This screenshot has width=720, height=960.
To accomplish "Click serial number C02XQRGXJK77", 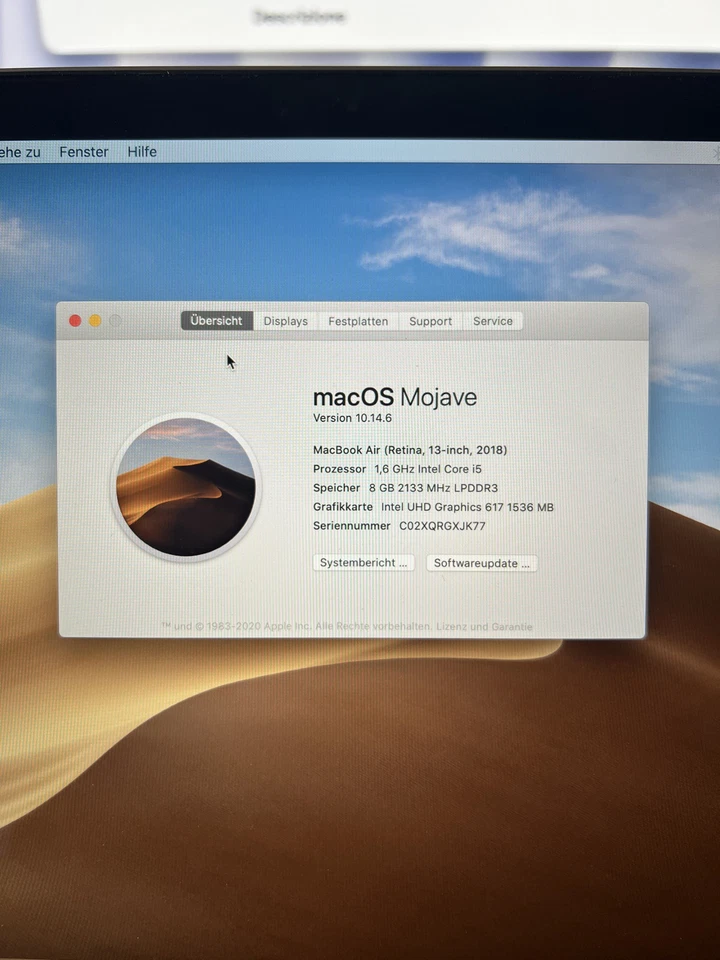I will [442, 526].
